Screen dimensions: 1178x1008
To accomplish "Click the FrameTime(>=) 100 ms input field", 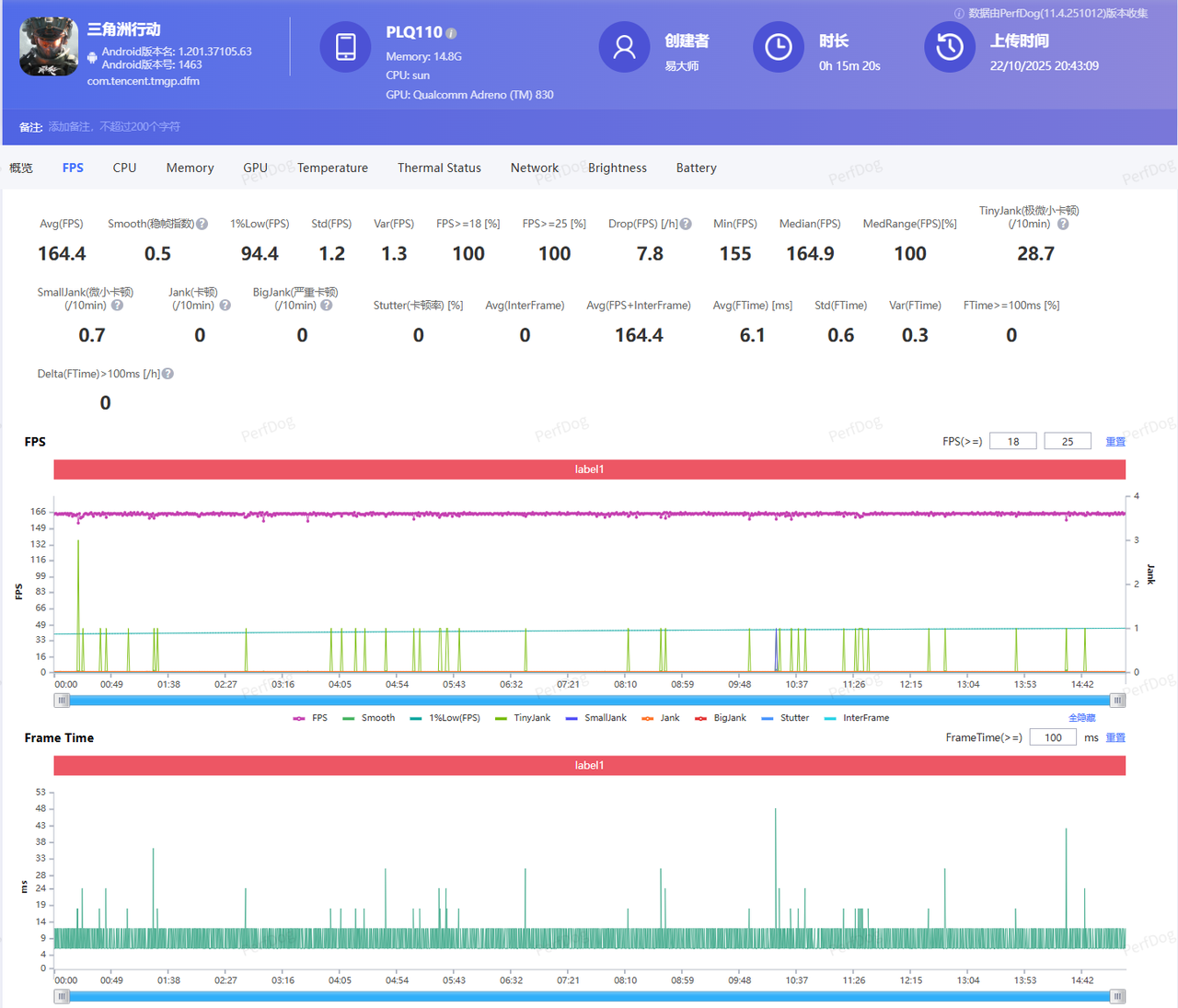I will [1053, 737].
